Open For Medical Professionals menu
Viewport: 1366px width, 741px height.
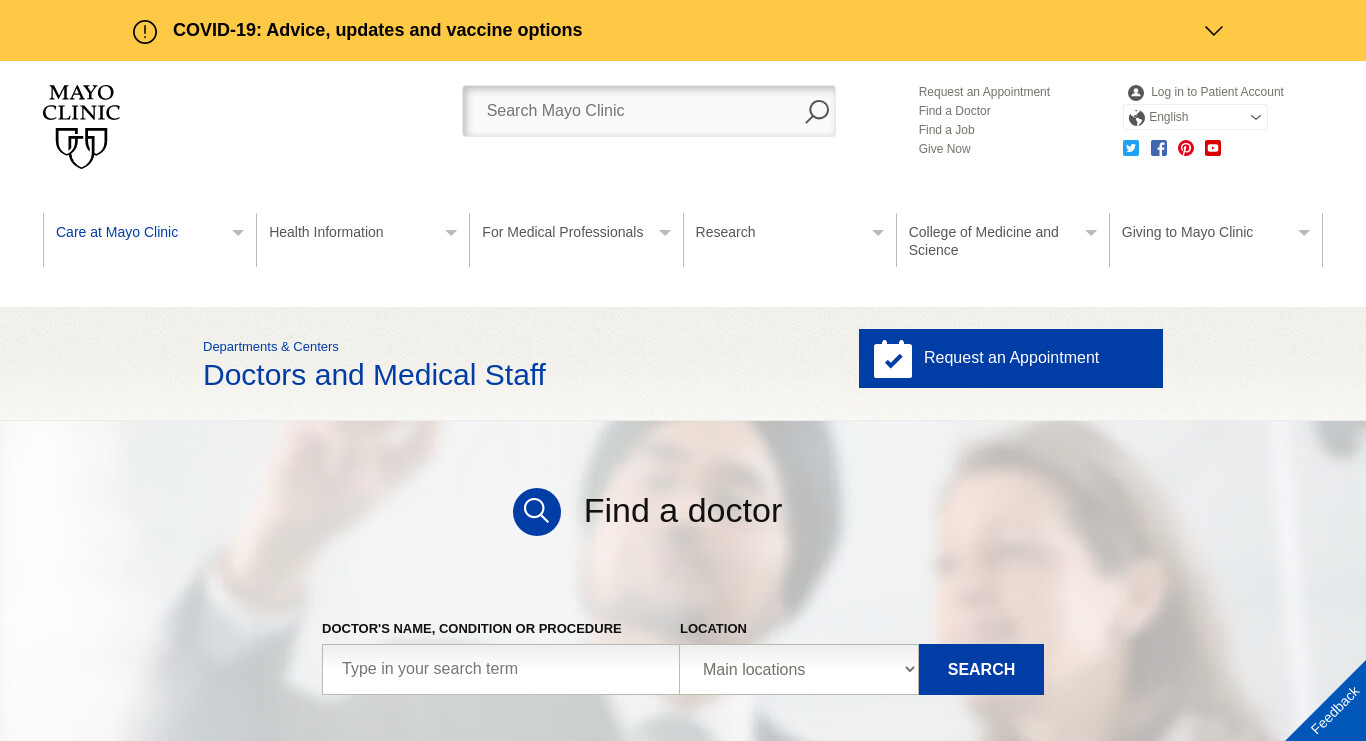coord(562,232)
